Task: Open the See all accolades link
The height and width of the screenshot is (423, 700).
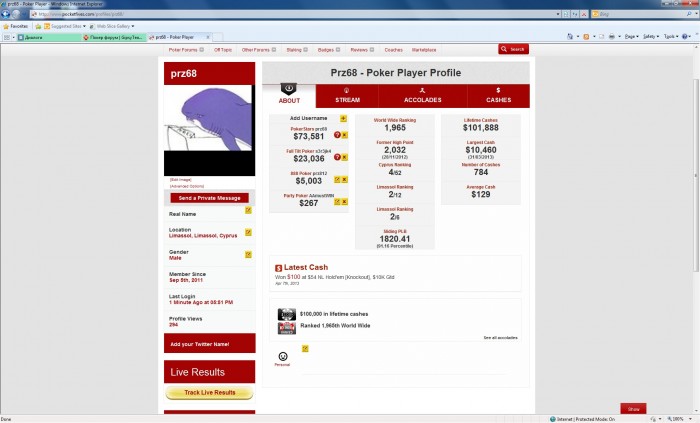Action: click(500, 338)
